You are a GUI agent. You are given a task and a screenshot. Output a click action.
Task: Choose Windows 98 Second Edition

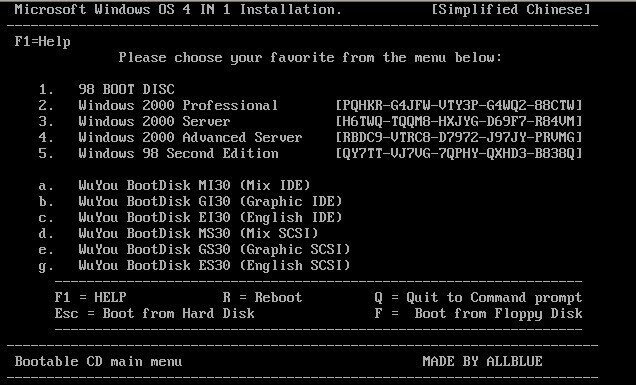(159, 153)
